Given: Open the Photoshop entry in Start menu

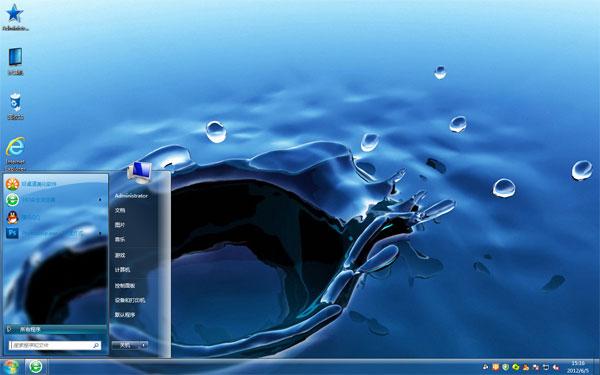Looking at the screenshot, I should (x=54, y=233).
